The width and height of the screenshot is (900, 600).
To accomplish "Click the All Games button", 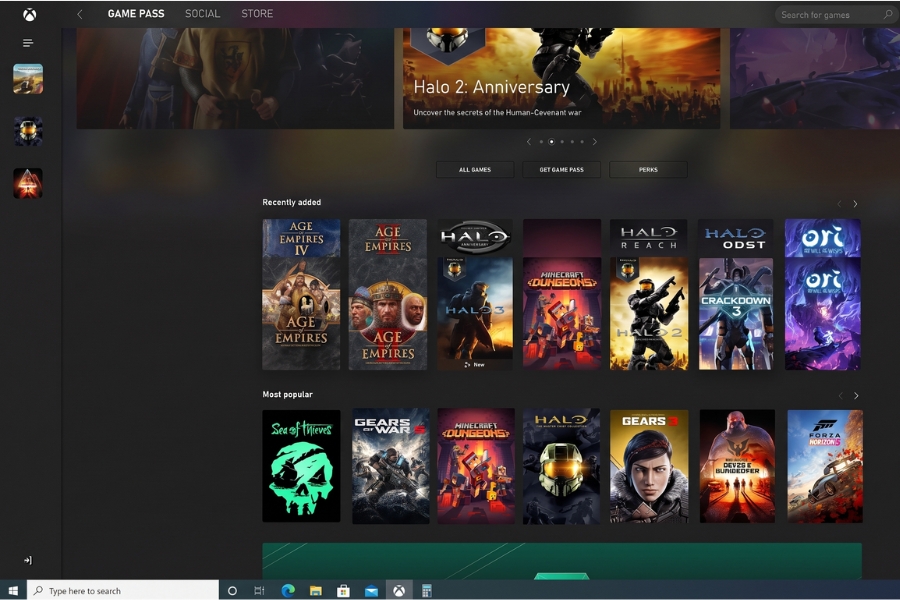I will [475, 169].
